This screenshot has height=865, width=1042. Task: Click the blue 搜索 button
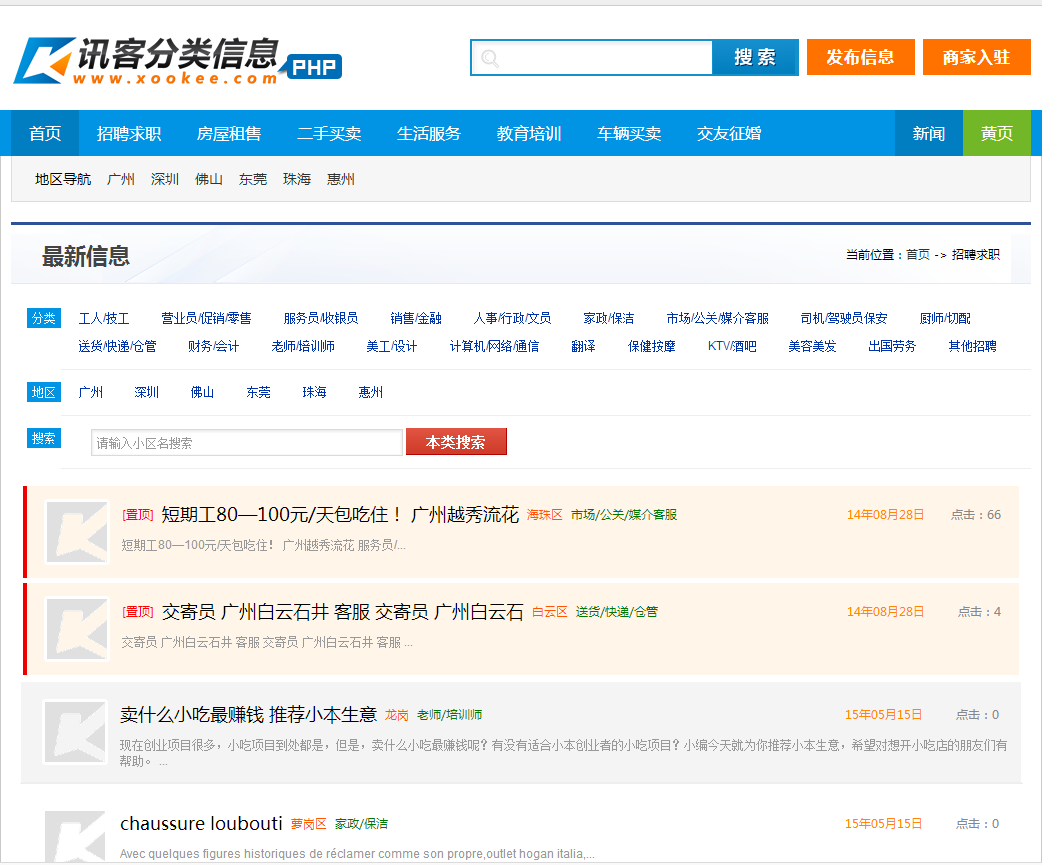(755, 58)
